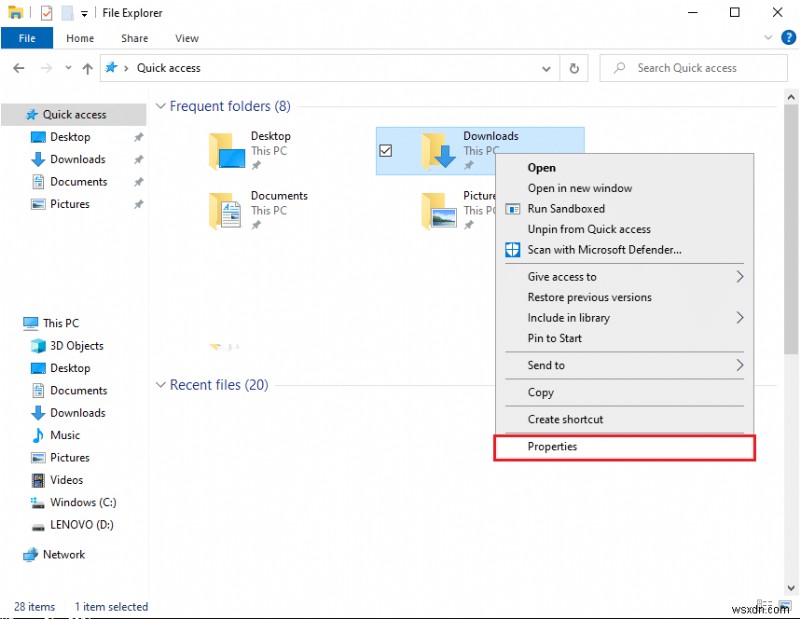Open Help using the blue question mark icon
Image resolution: width=800 pixels, height=619 pixels.
click(x=788, y=38)
